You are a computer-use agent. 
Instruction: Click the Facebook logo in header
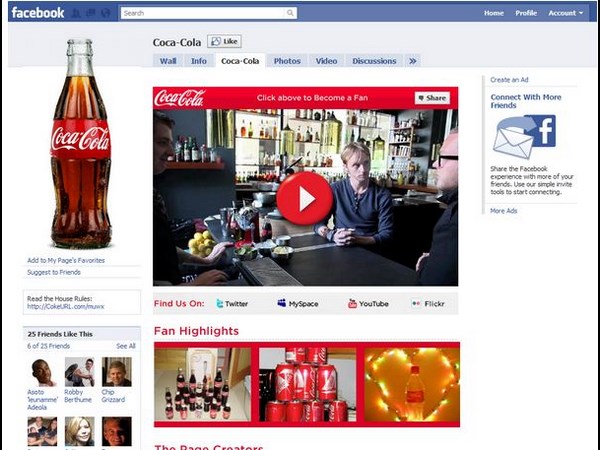[37, 13]
